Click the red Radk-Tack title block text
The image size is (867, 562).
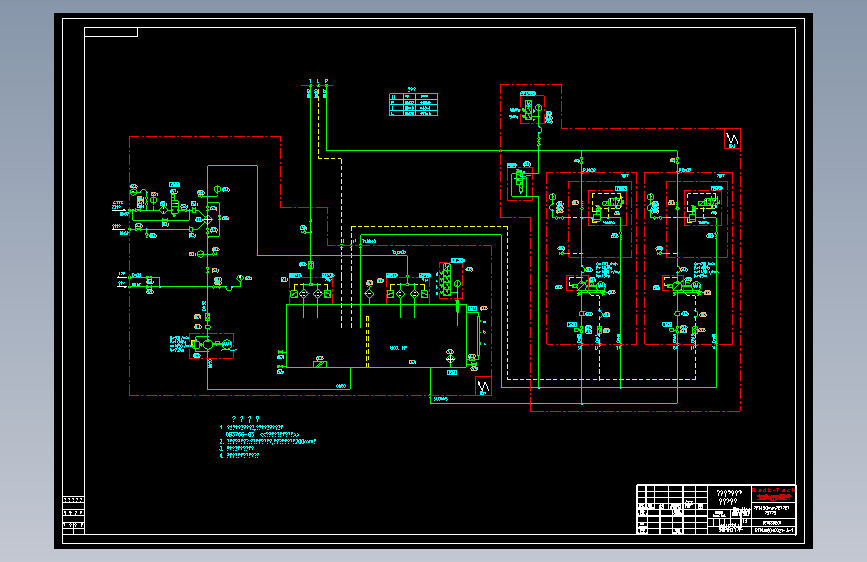click(773, 491)
